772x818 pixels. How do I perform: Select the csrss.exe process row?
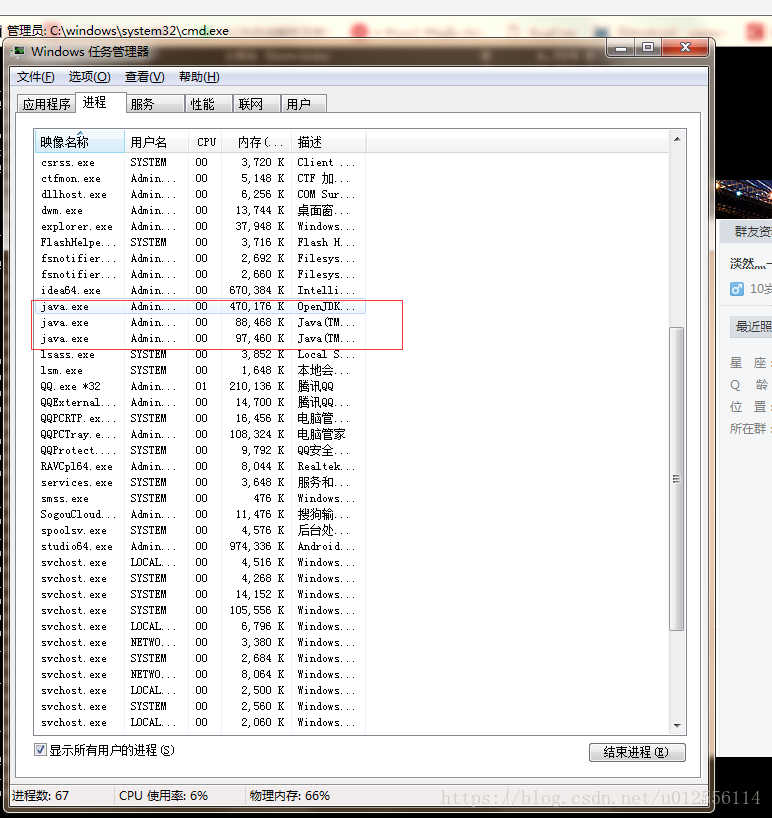(200, 163)
